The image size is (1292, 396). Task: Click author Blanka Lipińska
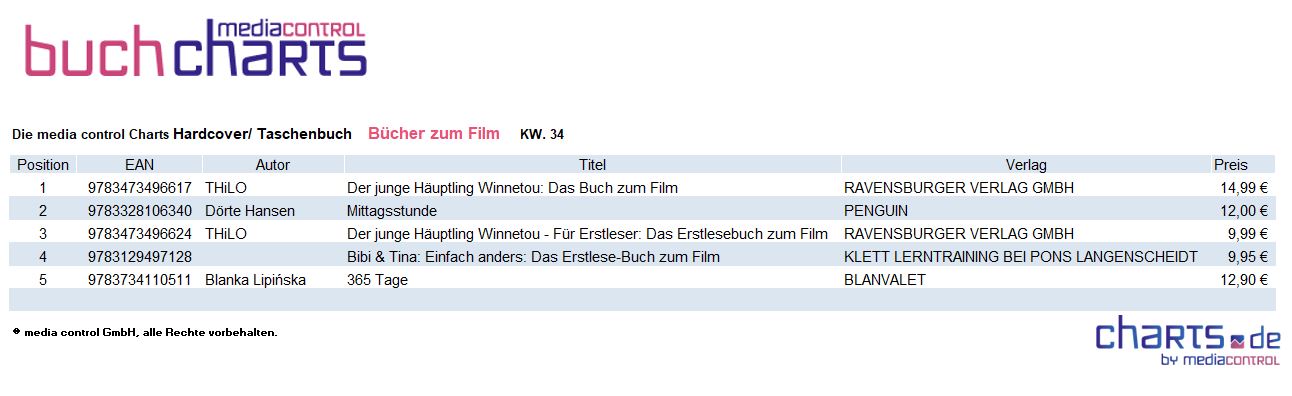(255, 280)
